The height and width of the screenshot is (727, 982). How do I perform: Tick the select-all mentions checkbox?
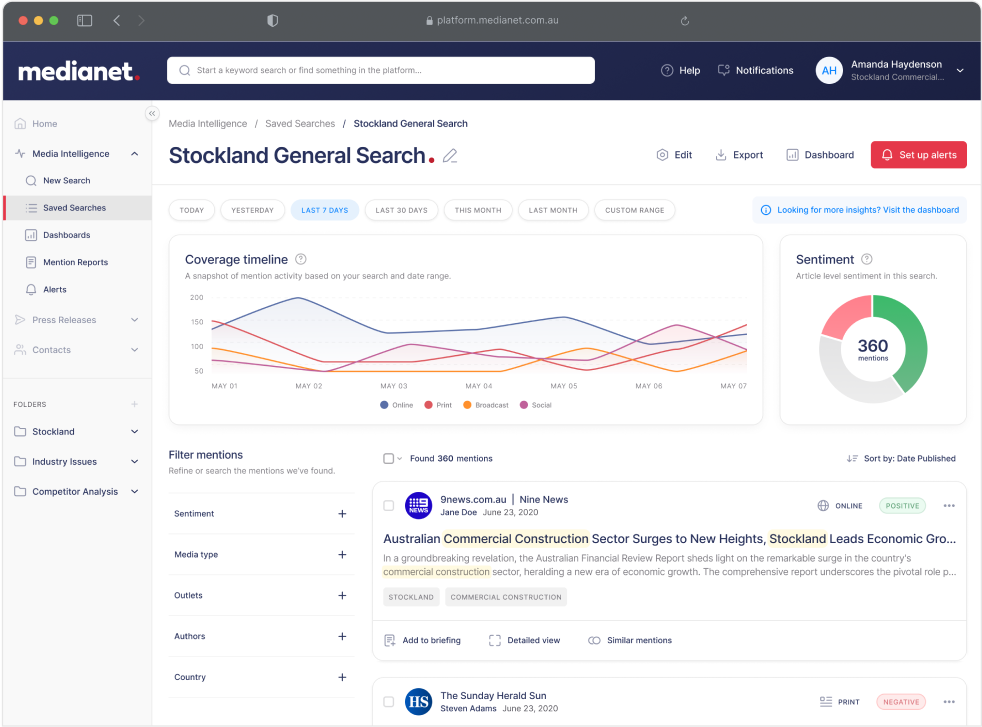pyautogui.click(x=389, y=458)
